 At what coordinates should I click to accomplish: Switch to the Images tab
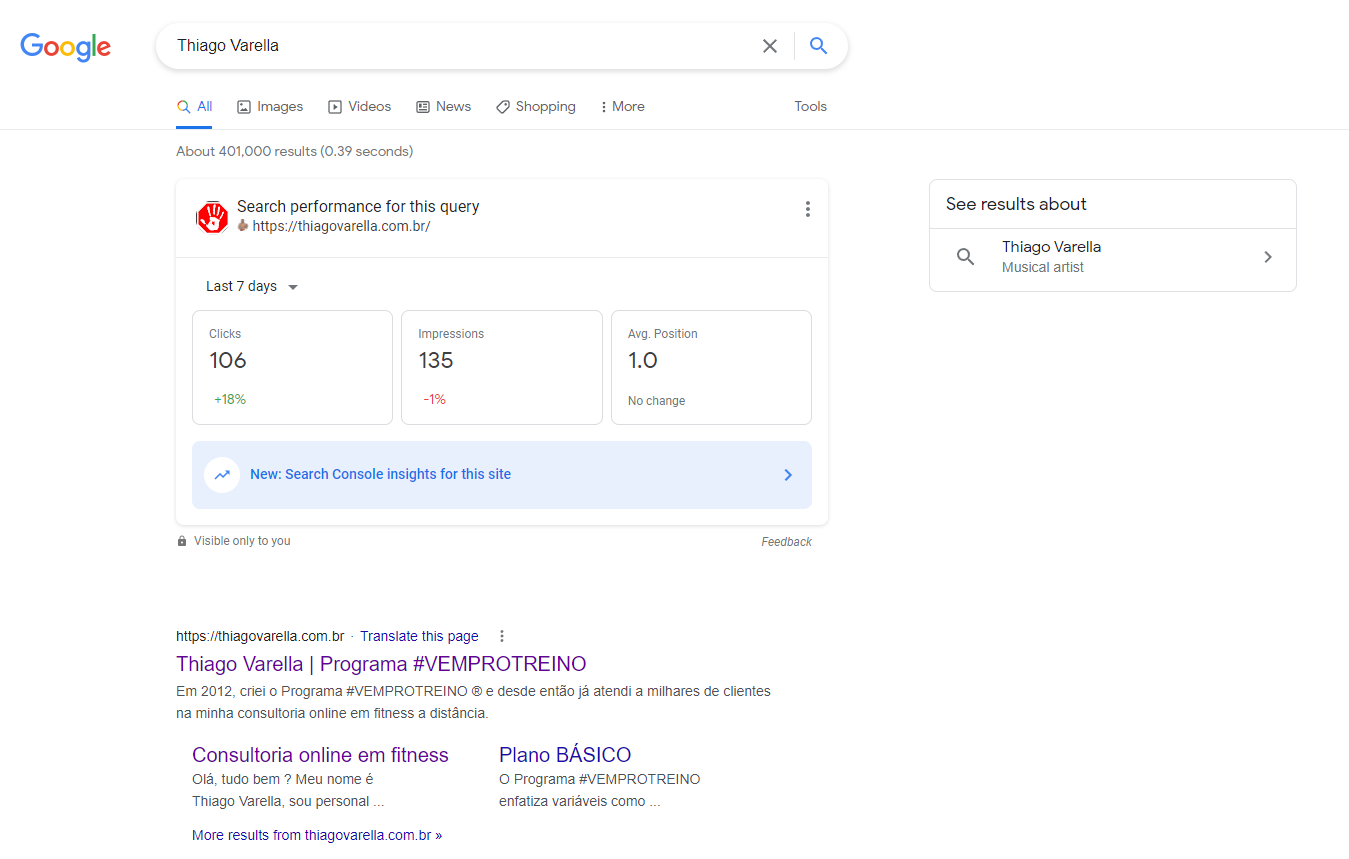(x=270, y=107)
